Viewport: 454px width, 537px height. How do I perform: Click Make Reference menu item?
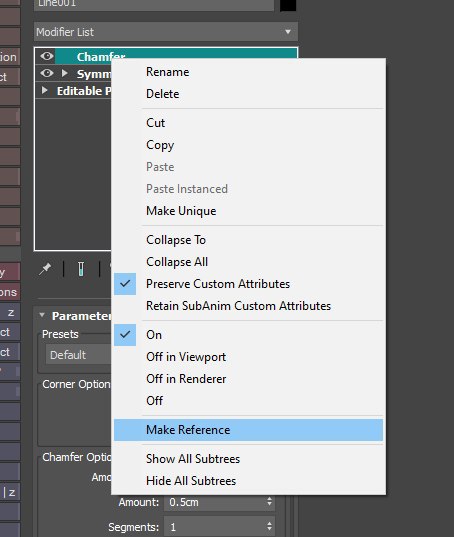tap(248, 430)
